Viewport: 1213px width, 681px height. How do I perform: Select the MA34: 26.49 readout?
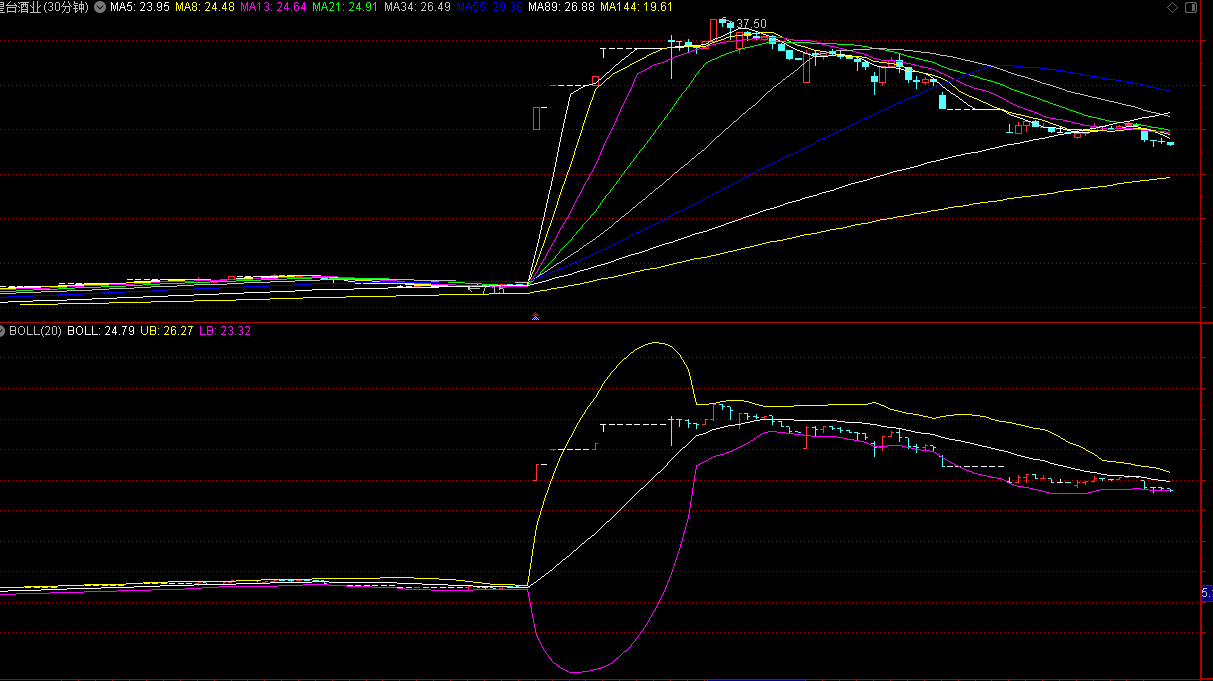pyautogui.click(x=417, y=7)
